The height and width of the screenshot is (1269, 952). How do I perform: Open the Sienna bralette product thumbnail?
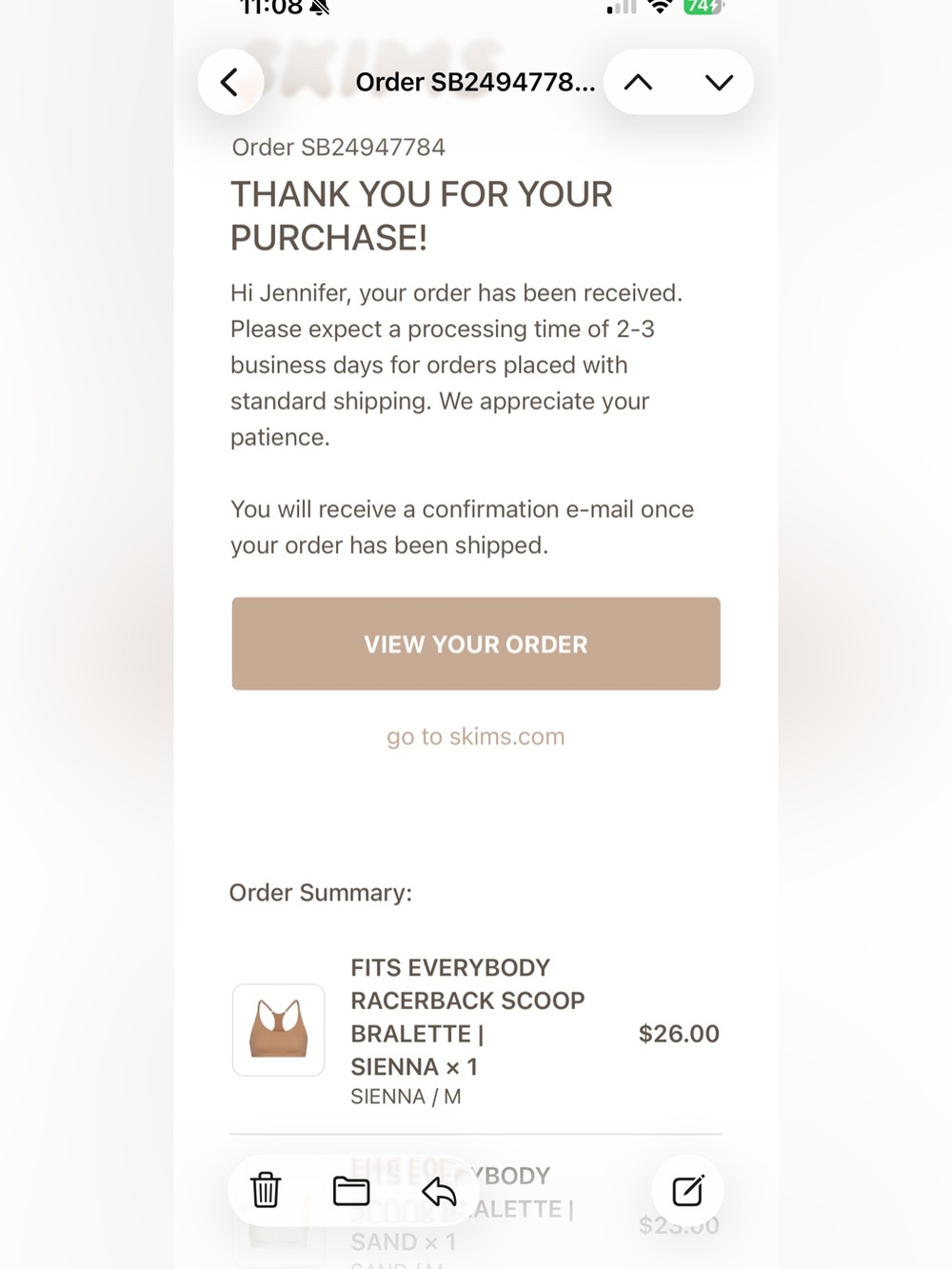coord(279,1030)
